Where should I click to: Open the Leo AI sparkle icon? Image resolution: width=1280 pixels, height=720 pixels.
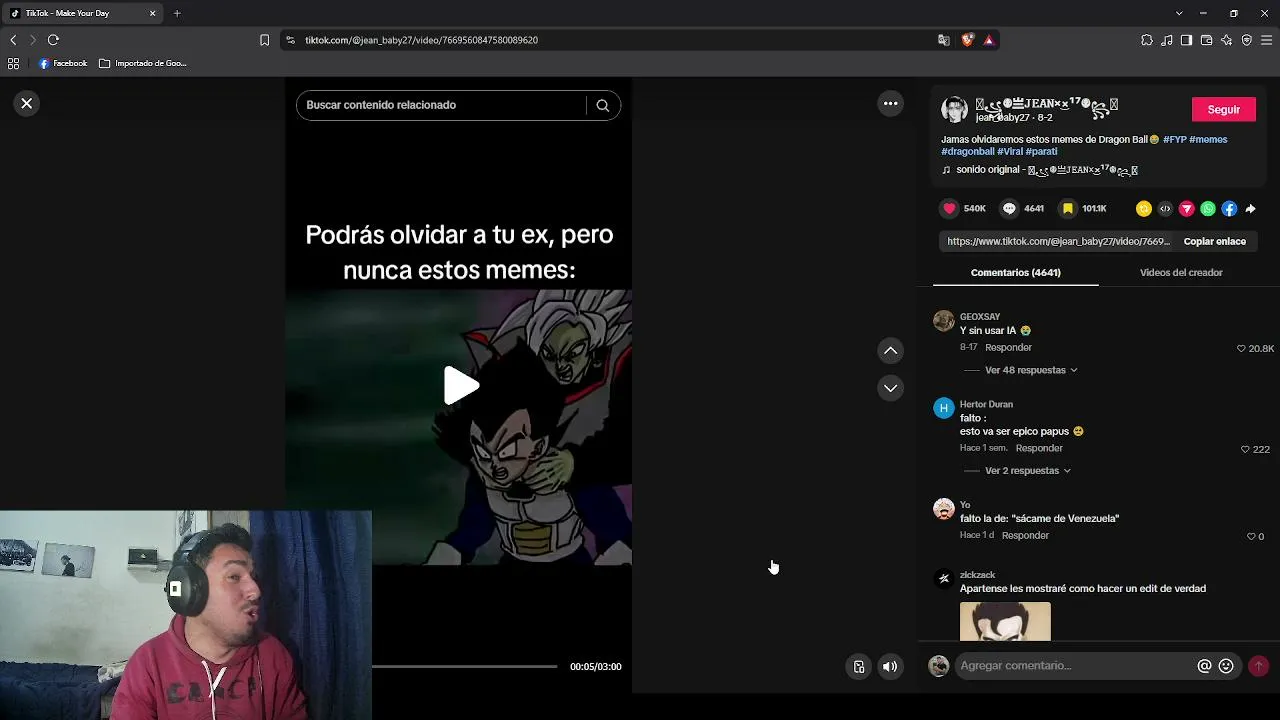(1226, 40)
